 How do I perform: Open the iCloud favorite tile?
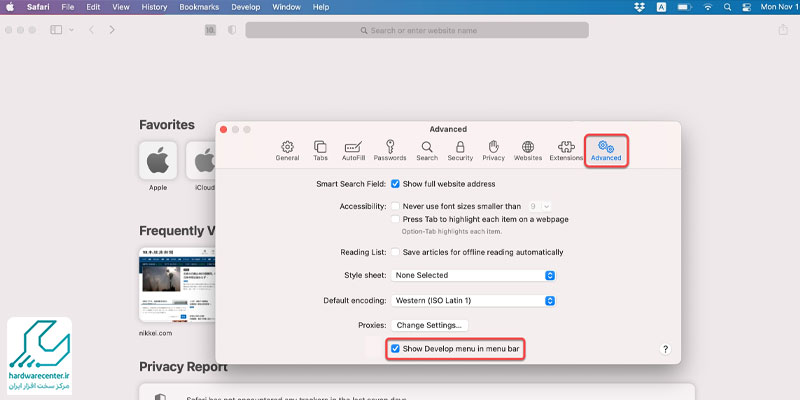(201, 161)
